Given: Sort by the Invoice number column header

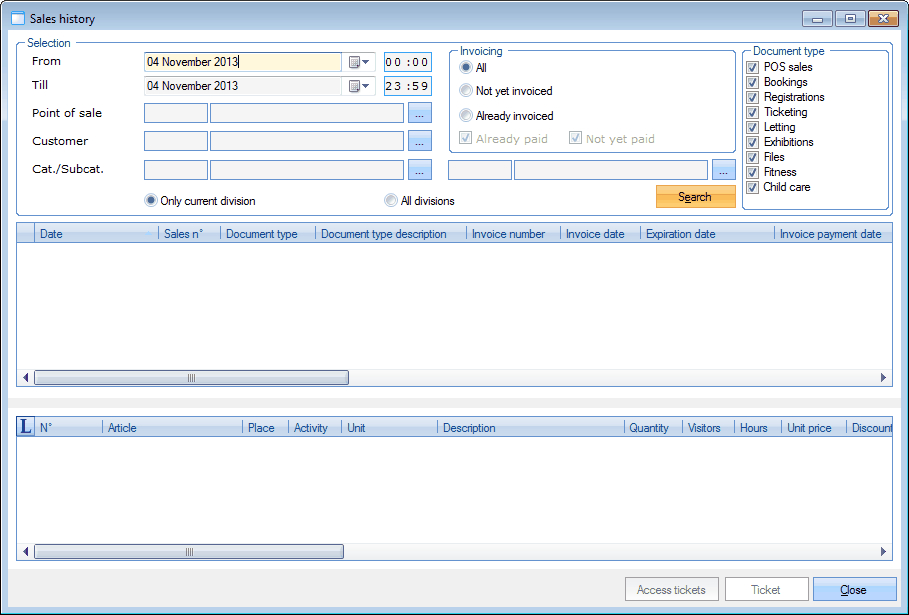Looking at the screenshot, I should (x=508, y=234).
